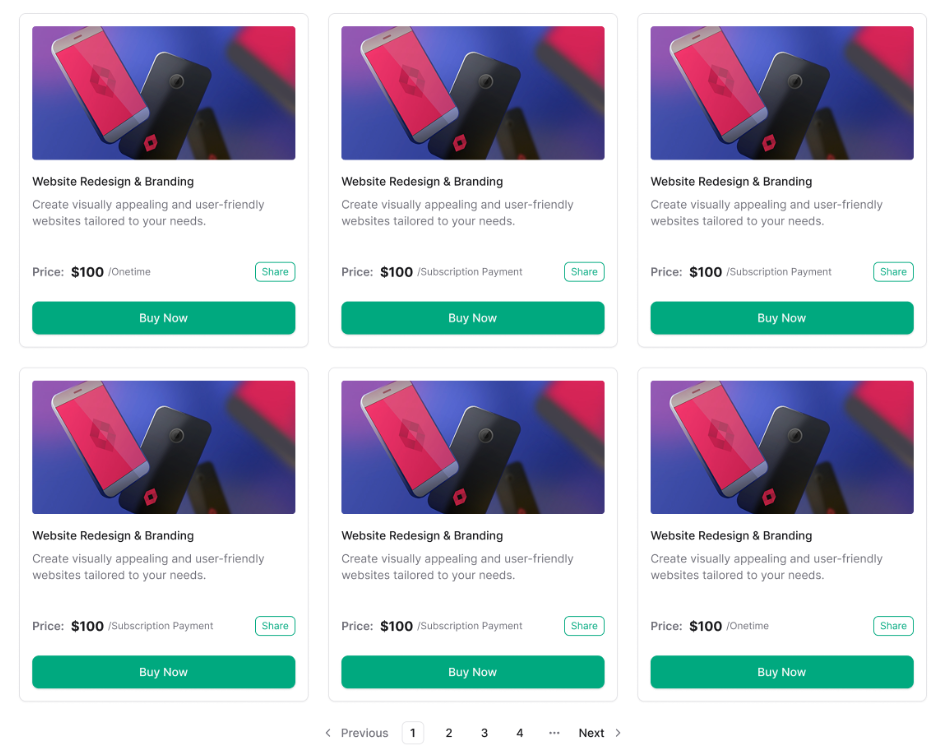Share the top-left Onetime card
Screen dimensions: 952x750
(275, 272)
